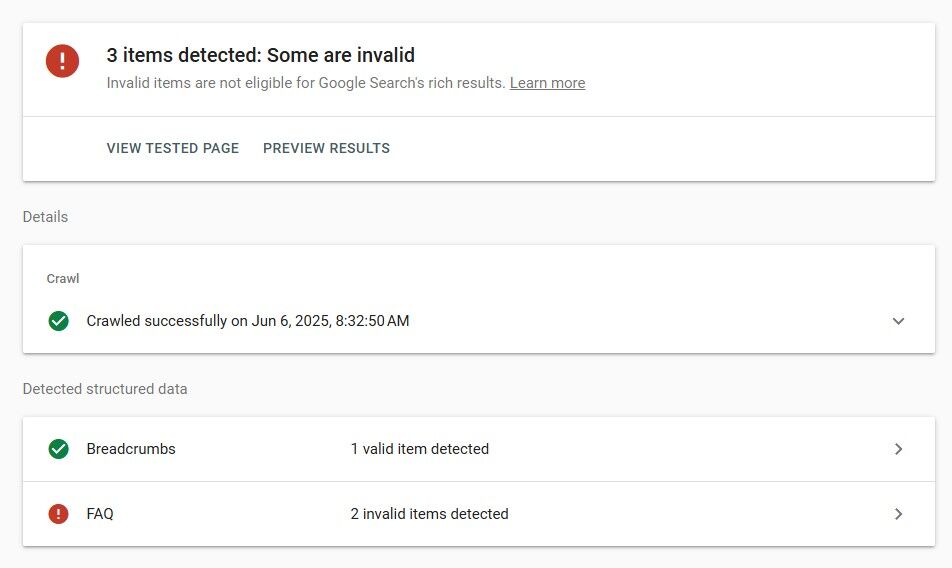Click the green checkmark in the Crawl card
The height and width of the screenshot is (568, 952).
(x=59, y=321)
